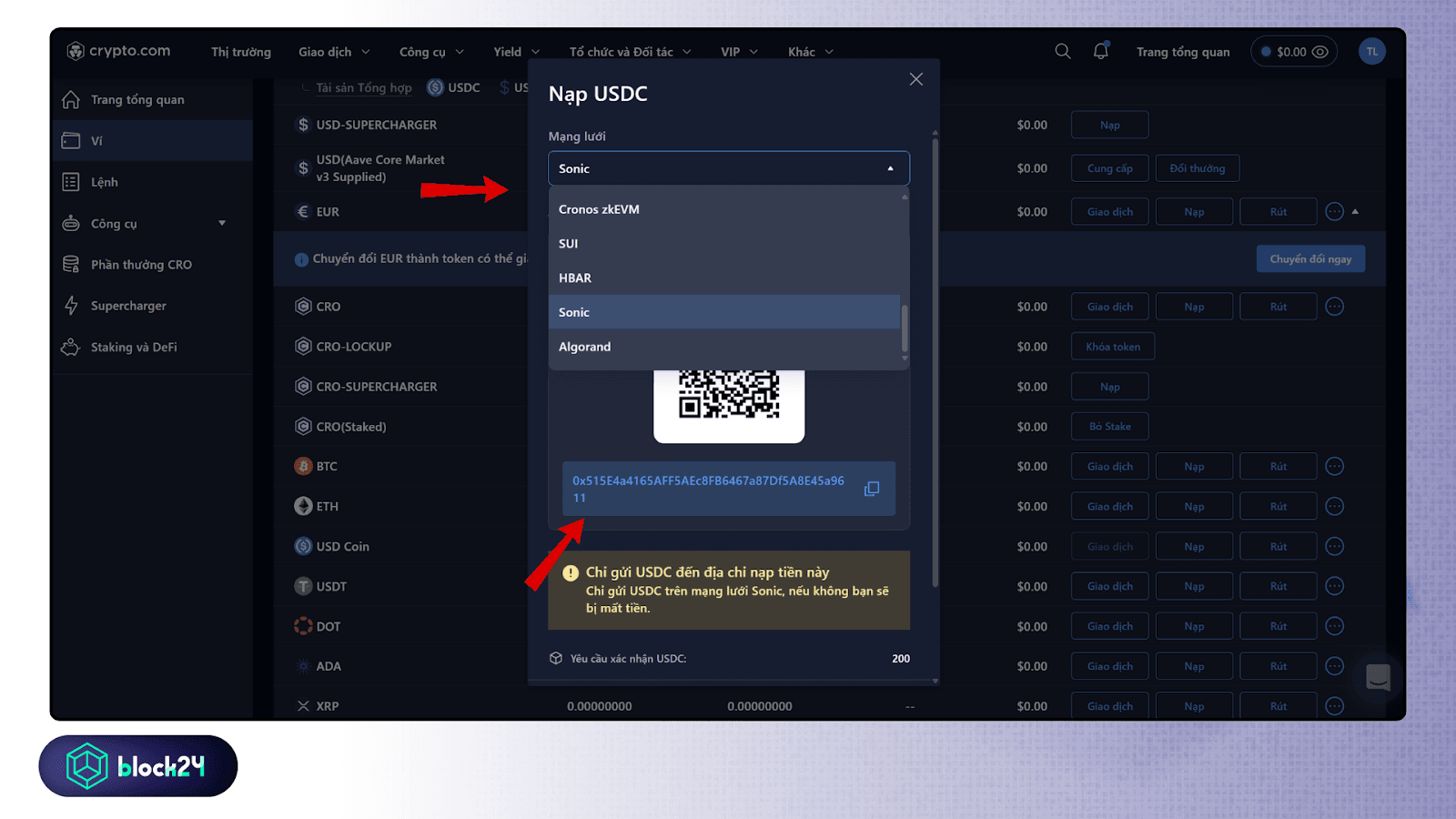The height and width of the screenshot is (819, 1456).
Task: Expand Khác top menu
Action: [x=810, y=52]
